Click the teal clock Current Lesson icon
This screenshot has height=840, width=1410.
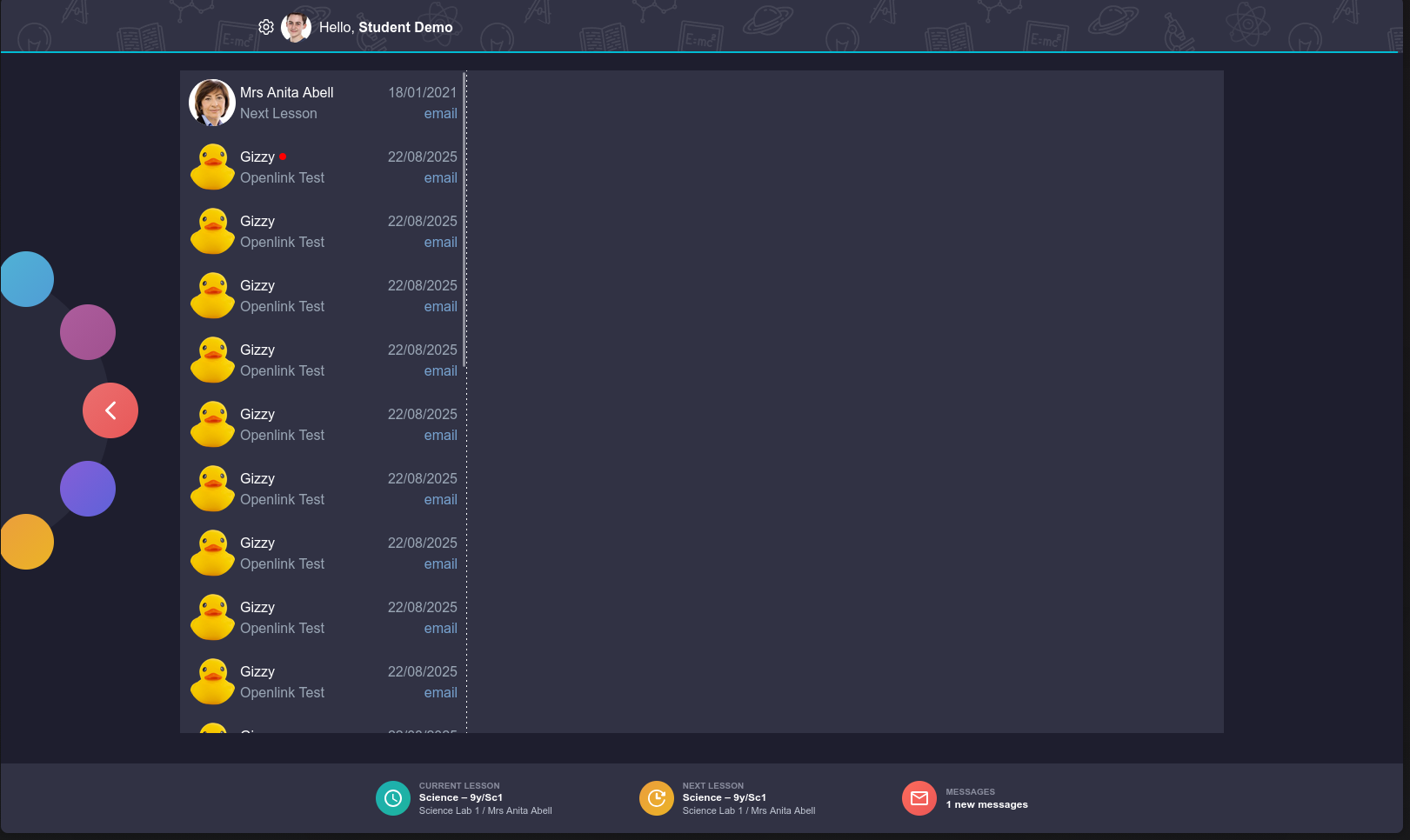[x=393, y=798]
